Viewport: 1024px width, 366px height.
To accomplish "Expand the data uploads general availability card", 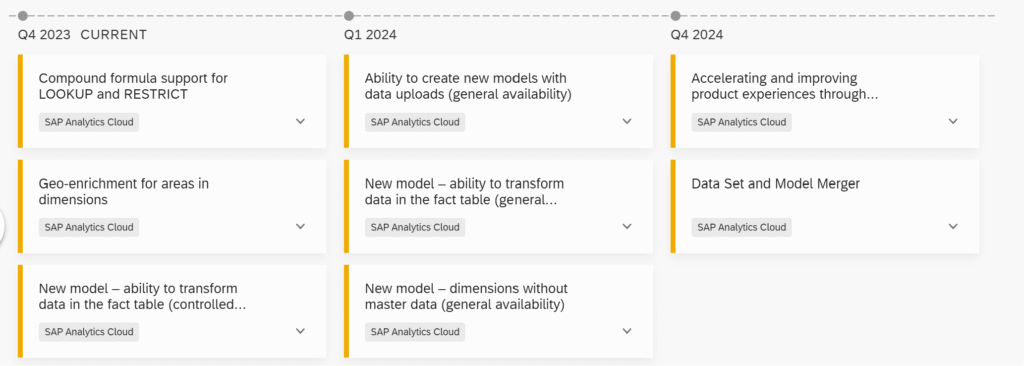I will coord(627,122).
